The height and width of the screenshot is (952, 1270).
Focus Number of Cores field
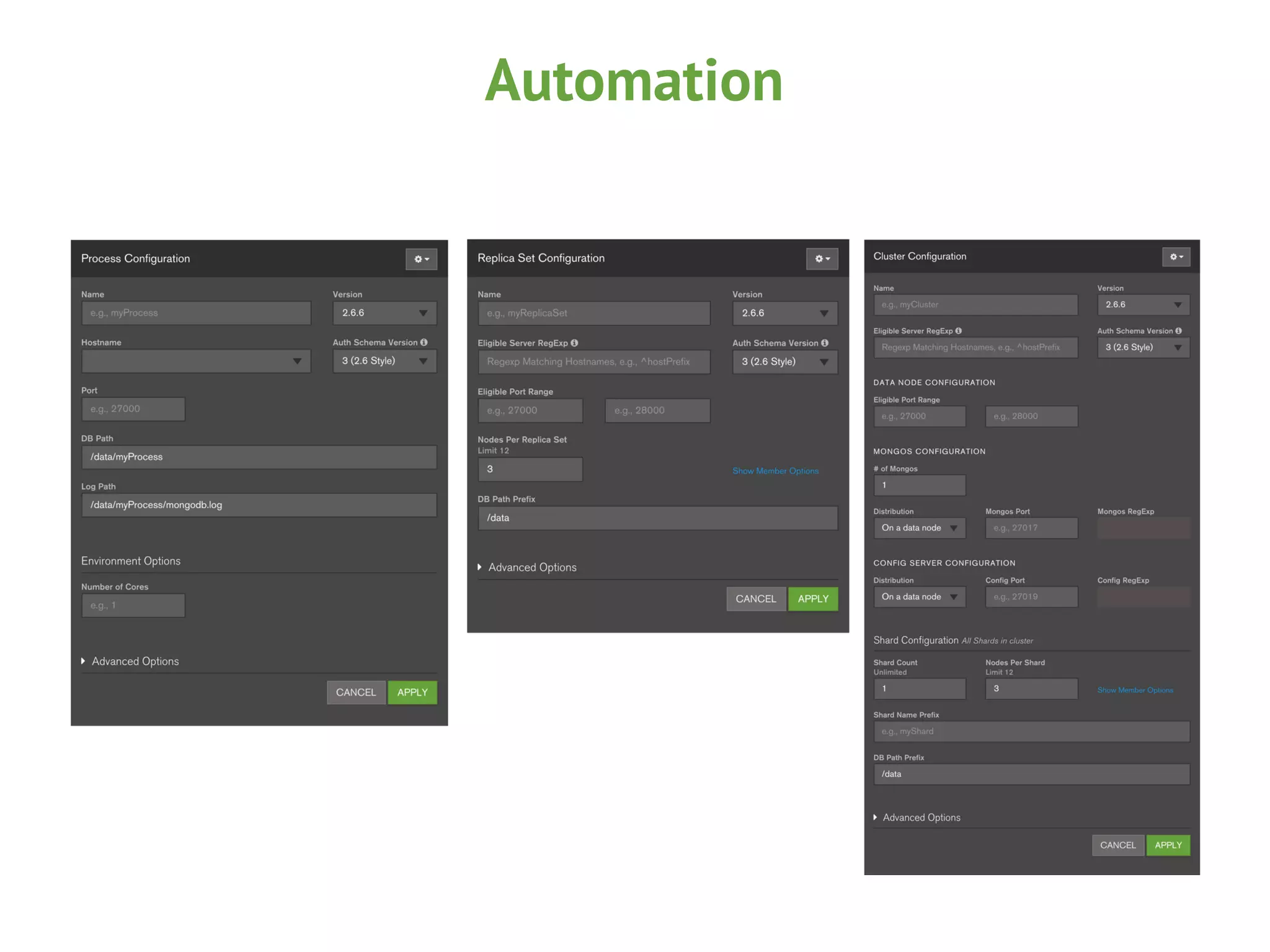tap(133, 606)
